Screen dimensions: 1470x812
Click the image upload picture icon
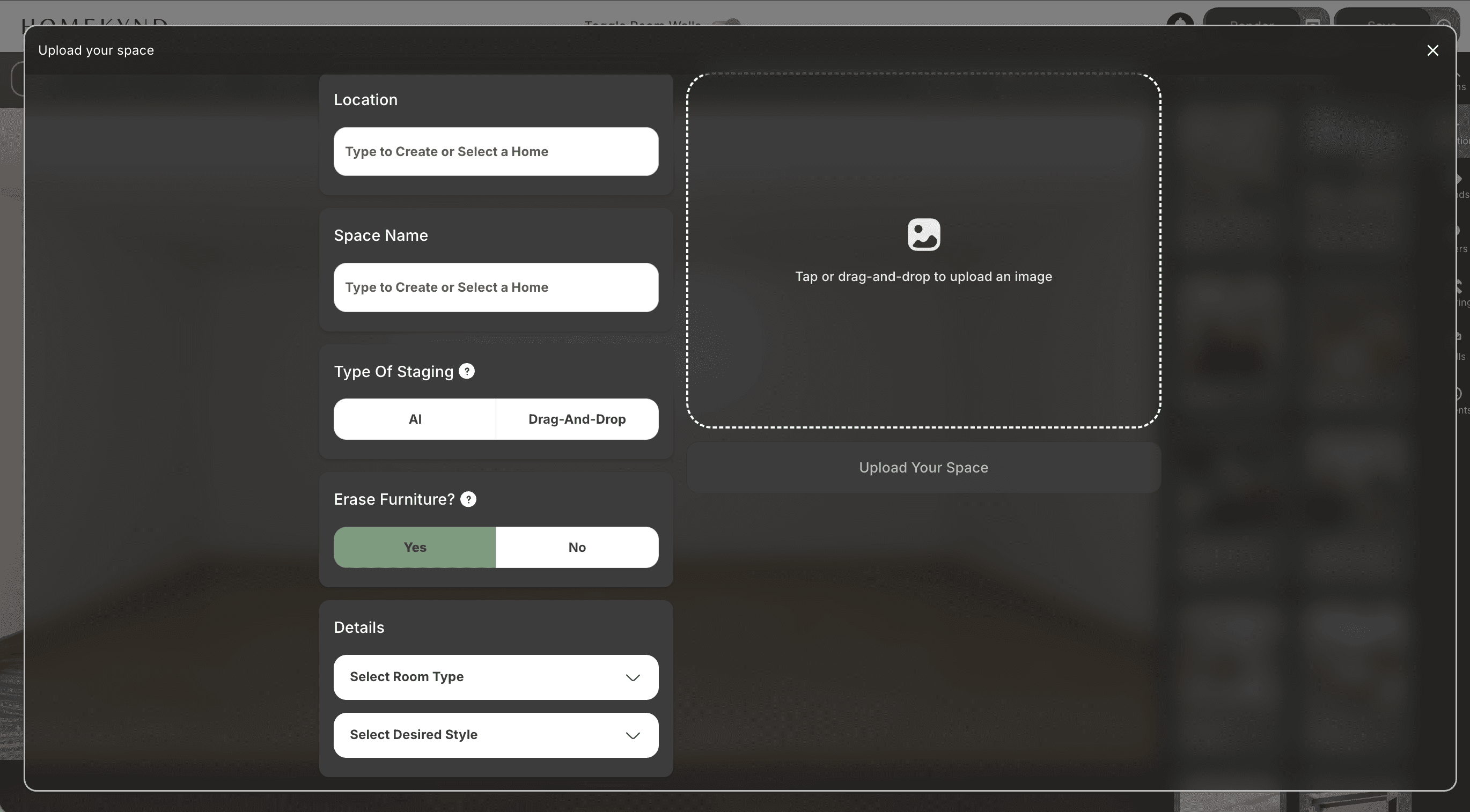(923, 234)
